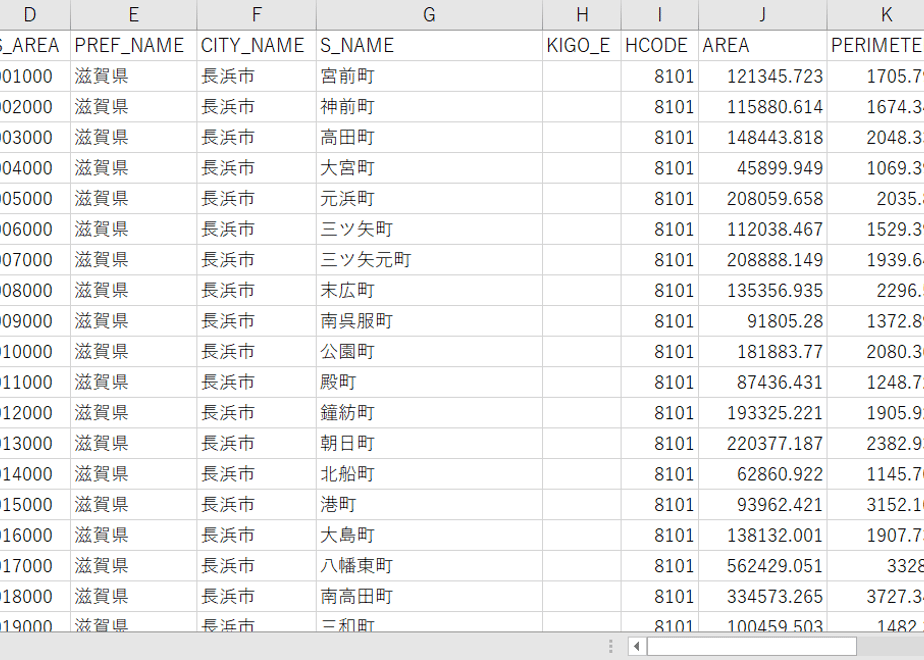
Task: Select column H header
Action: [x=582, y=15]
